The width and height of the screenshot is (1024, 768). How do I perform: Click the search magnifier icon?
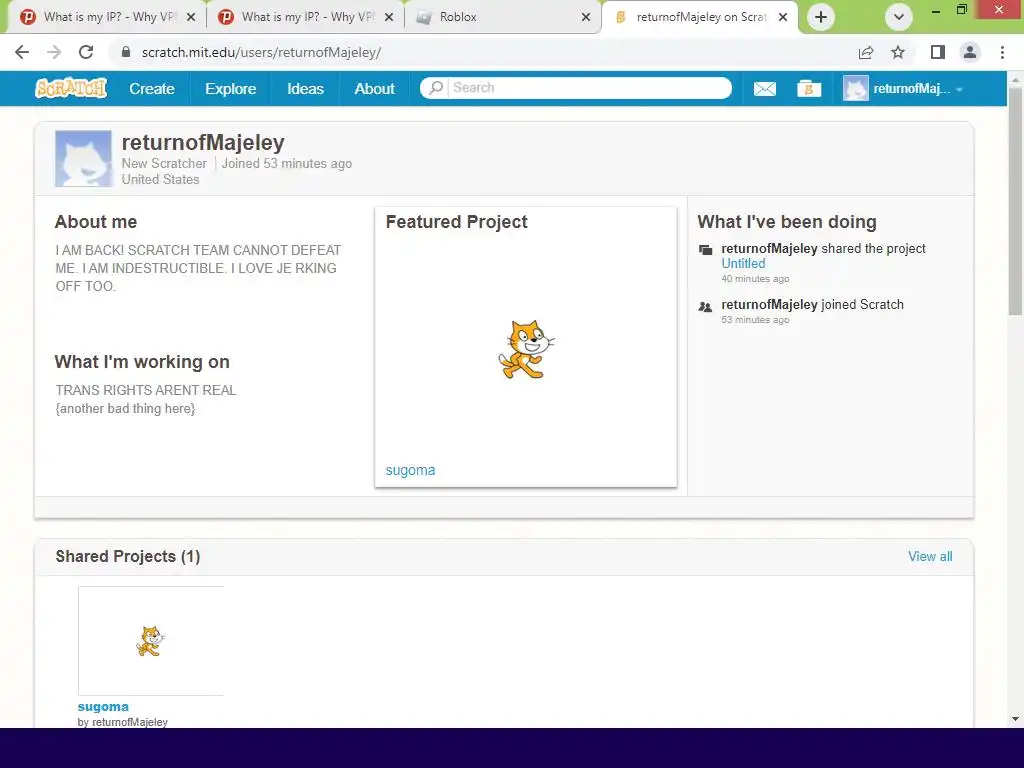pos(436,88)
